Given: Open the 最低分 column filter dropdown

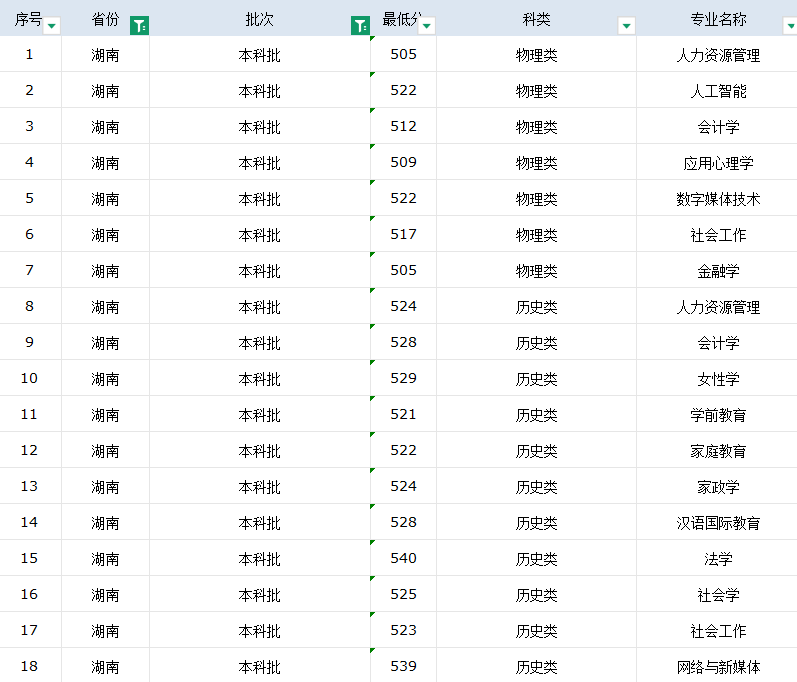Looking at the screenshot, I should [x=427, y=25].
